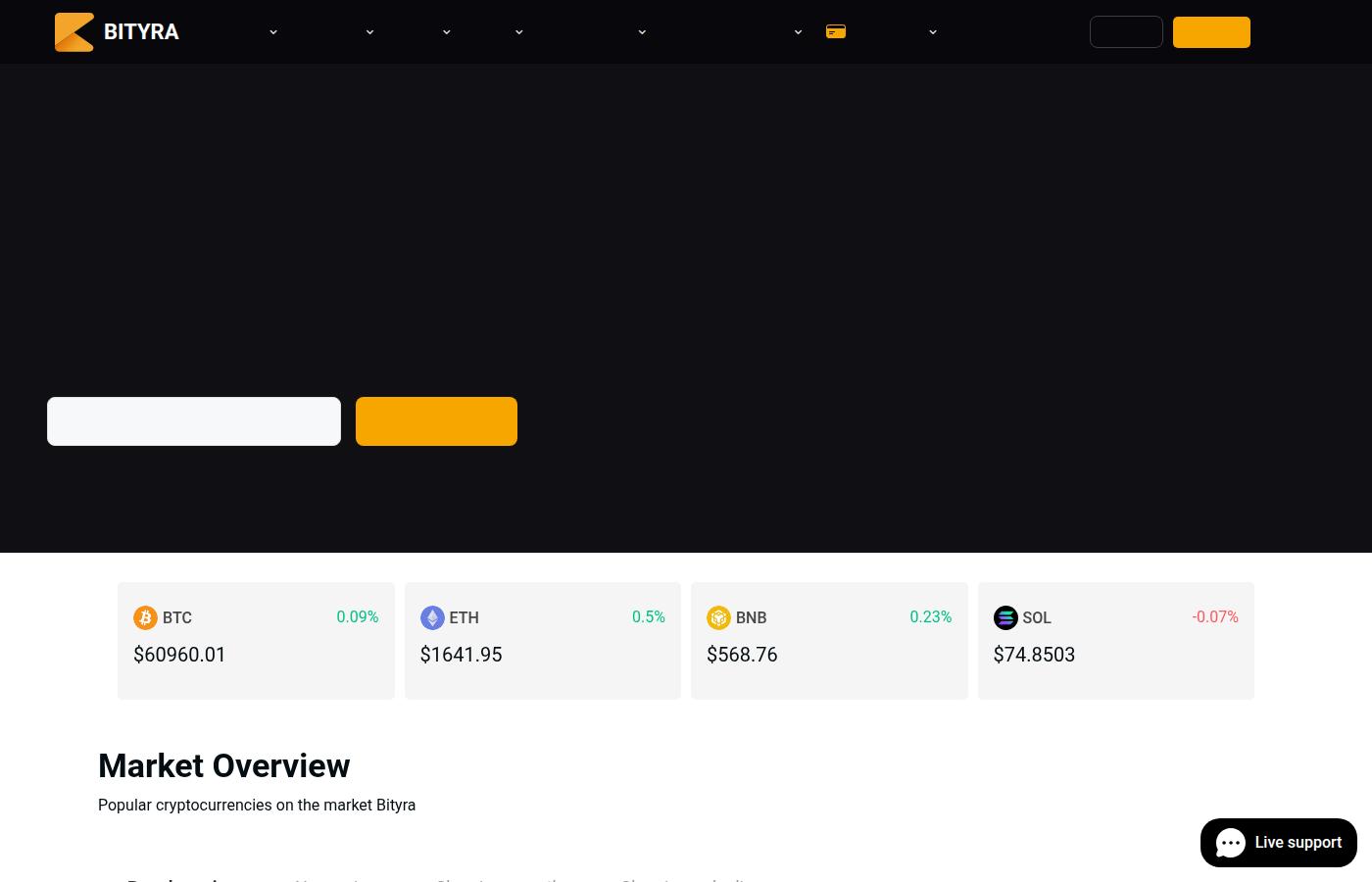This screenshot has width=1372, height=882.
Task: Open the Live support chat button
Action: pyautogui.click(x=1279, y=843)
